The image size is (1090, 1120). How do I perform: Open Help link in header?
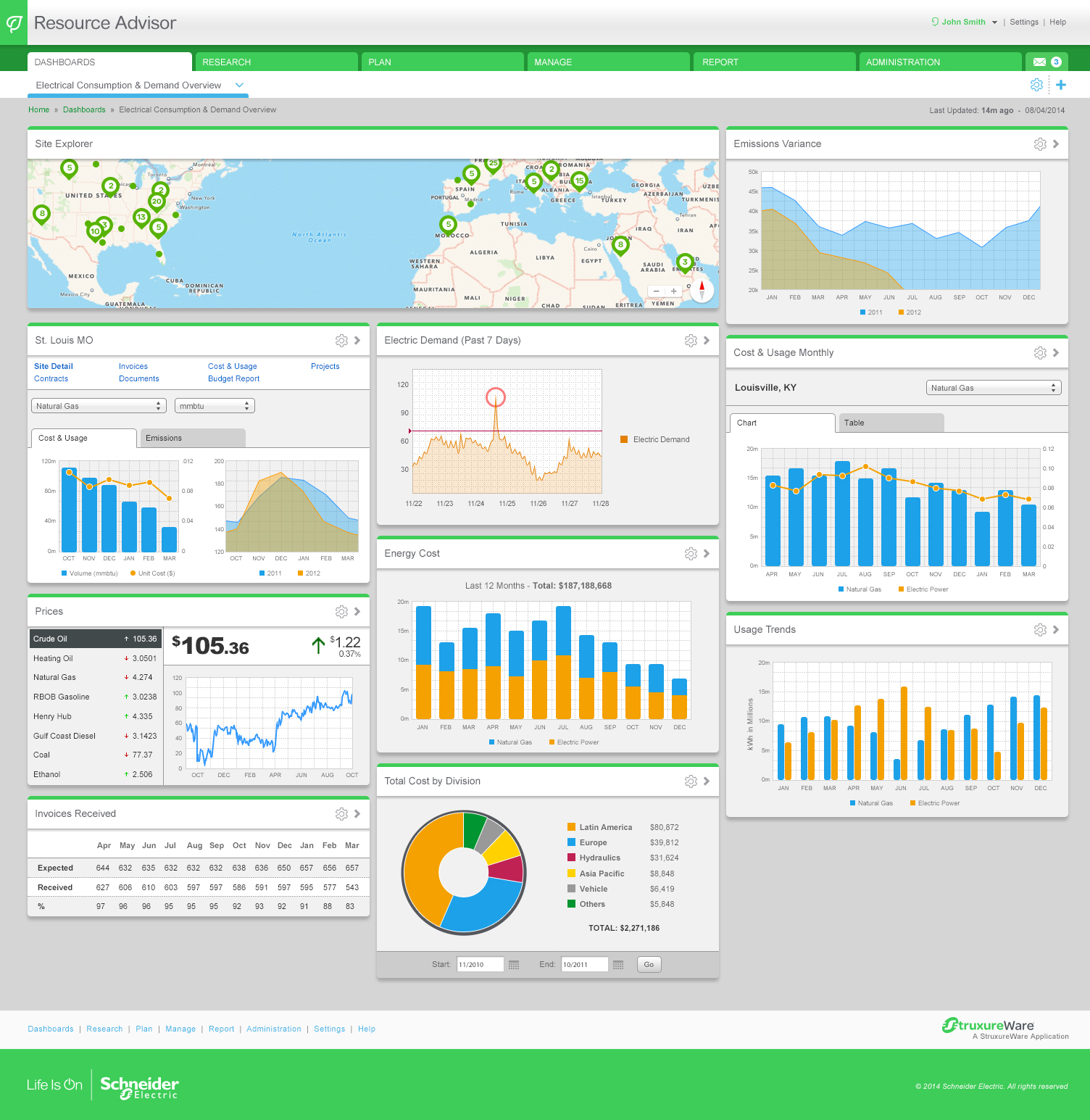click(1058, 22)
